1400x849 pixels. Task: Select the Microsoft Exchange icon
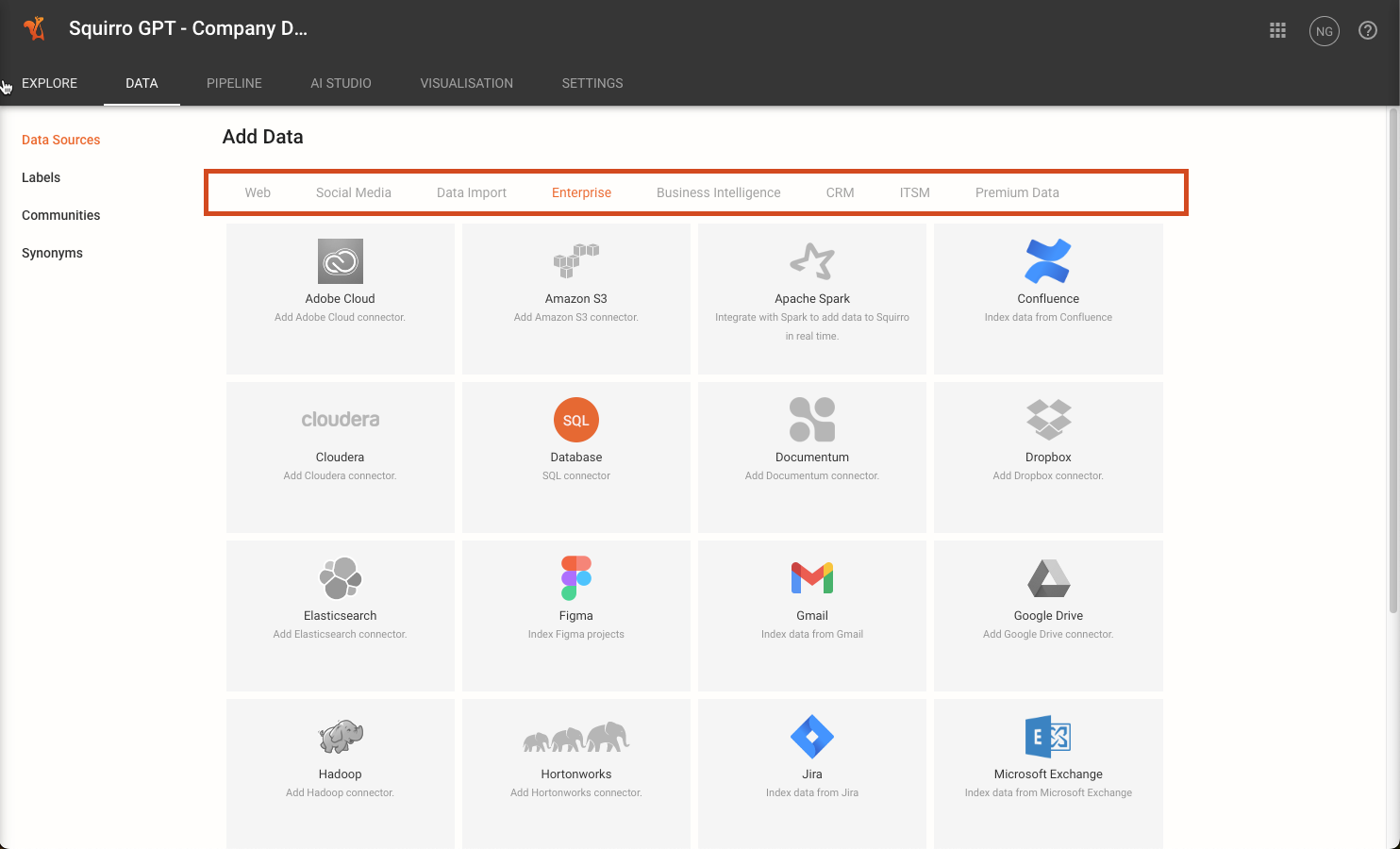click(x=1048, y=737)
